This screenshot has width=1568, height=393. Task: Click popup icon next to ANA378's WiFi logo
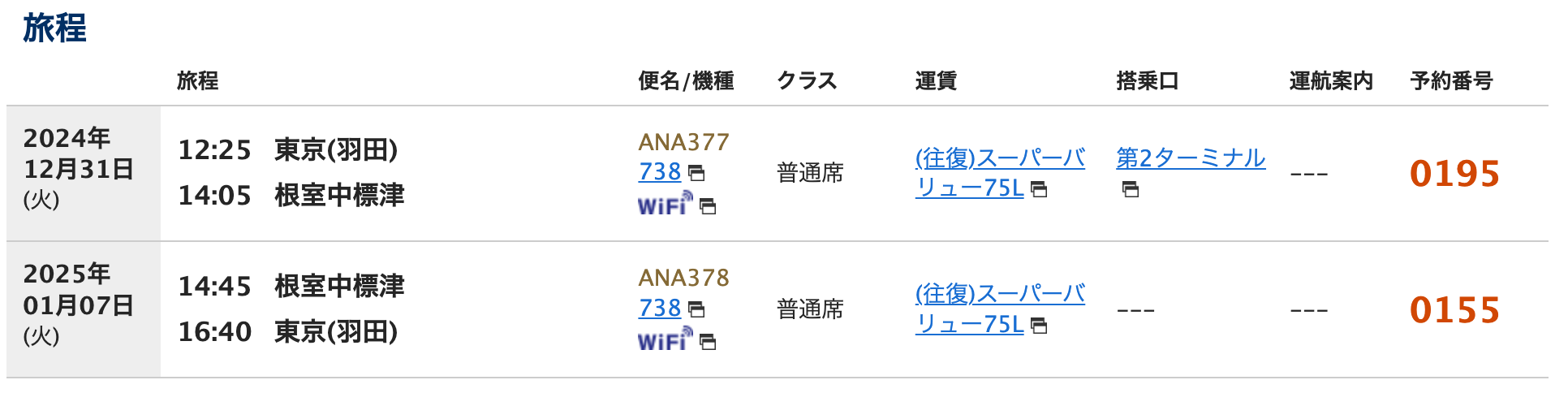coord(708,343)
